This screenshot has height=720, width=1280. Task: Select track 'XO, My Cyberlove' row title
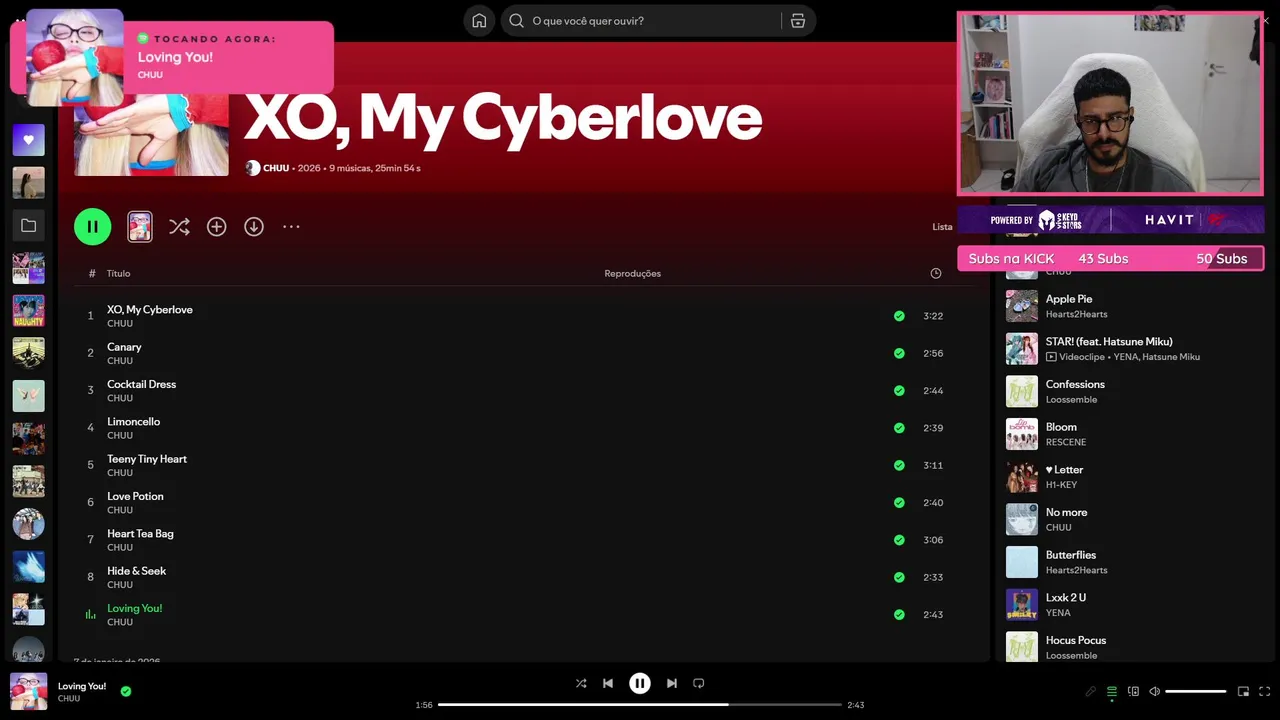point(150,310)
